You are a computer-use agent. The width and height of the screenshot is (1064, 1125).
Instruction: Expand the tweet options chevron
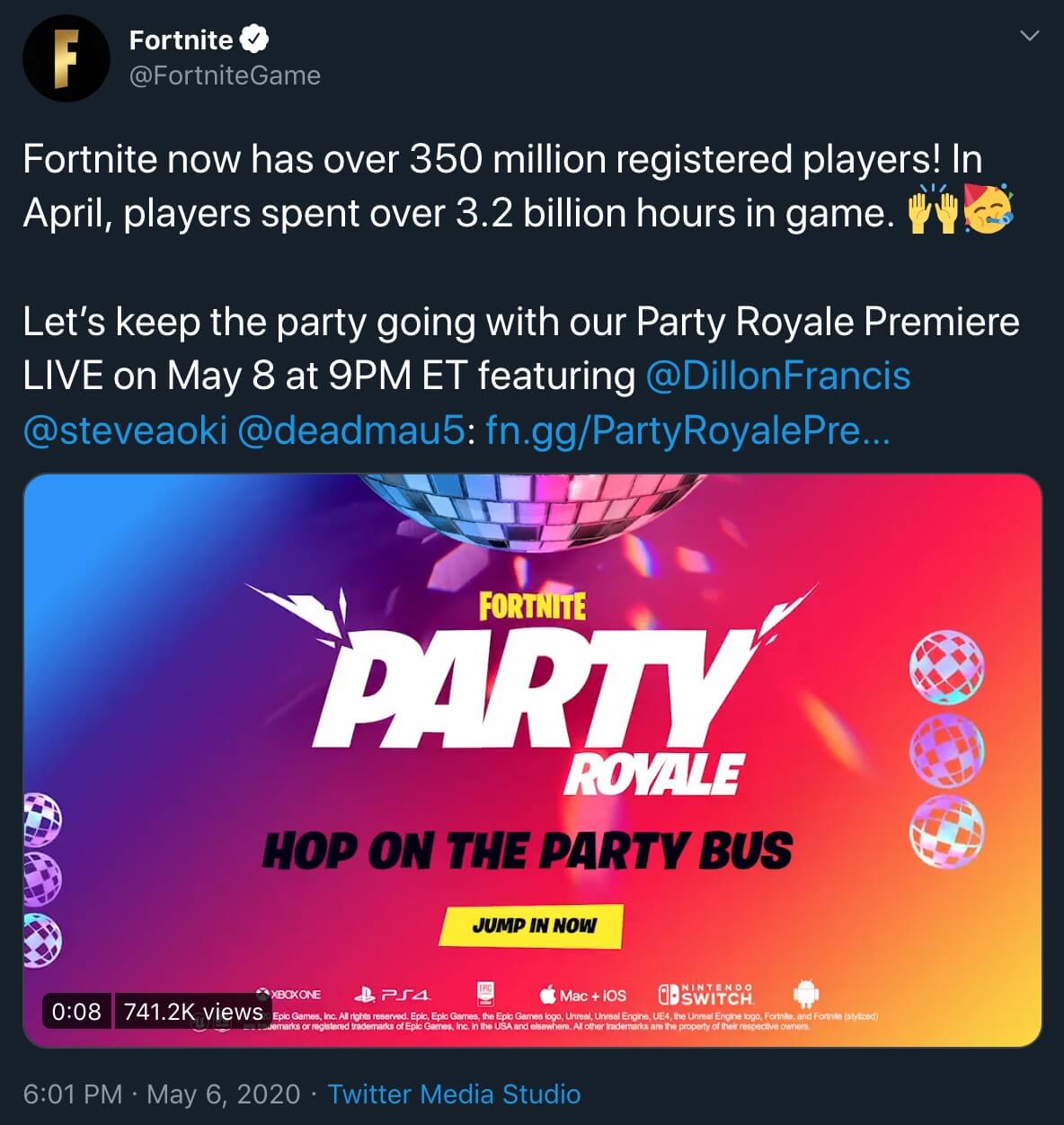1031,36
